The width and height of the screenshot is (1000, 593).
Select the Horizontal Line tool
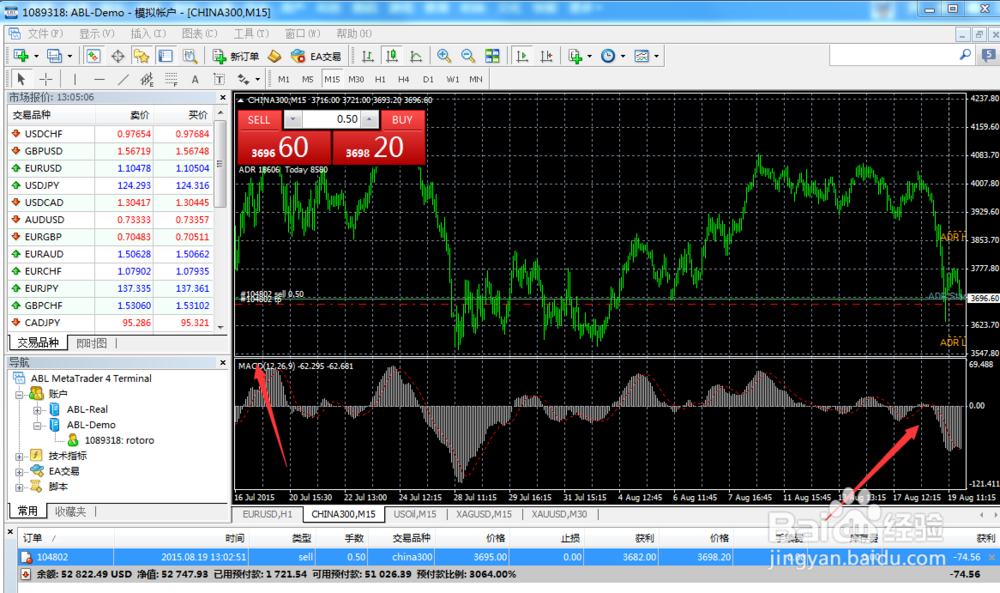point(99,79)
